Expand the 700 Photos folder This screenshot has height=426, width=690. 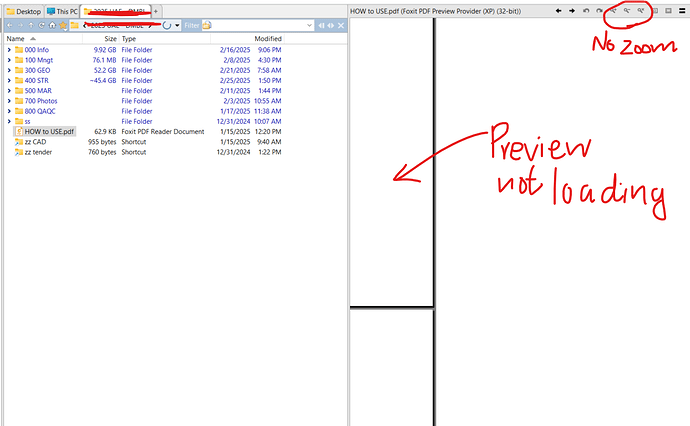[9, 101]
